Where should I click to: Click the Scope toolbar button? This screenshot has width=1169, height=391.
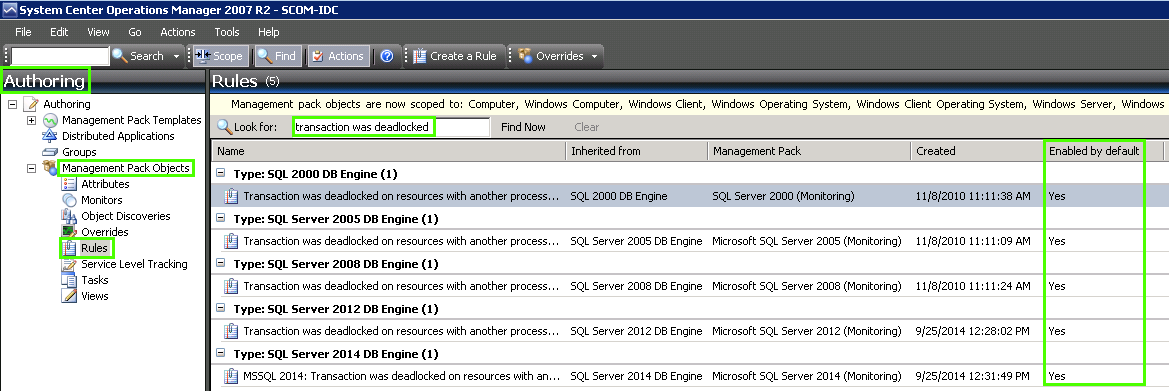point(218,56)
